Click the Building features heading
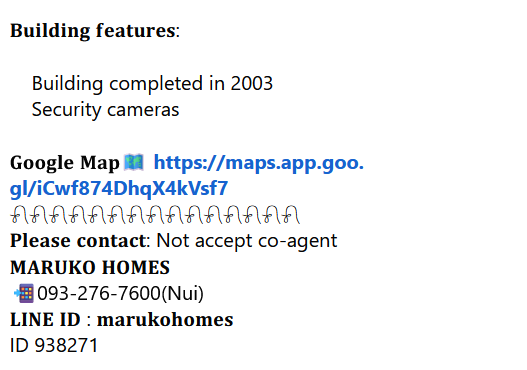The width and height of the screenshot is (527, 370). [x=93, y=31]
